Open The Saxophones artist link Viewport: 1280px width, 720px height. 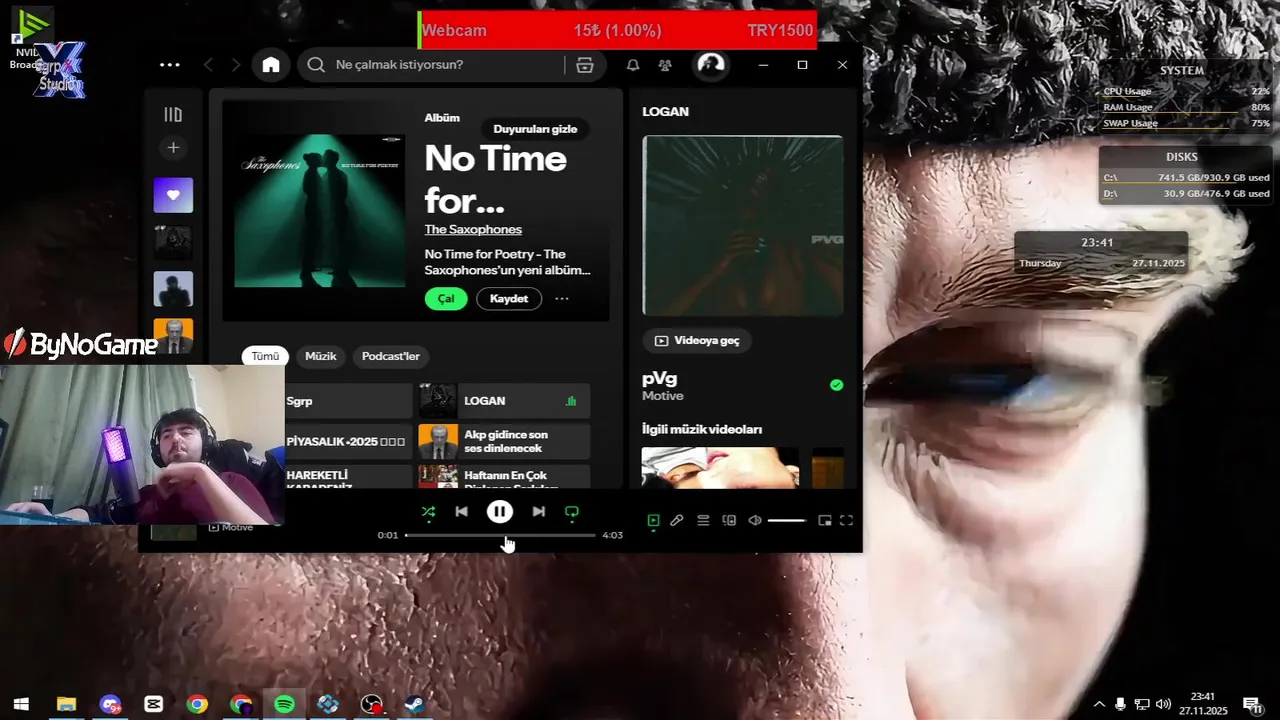click(473, 230)
